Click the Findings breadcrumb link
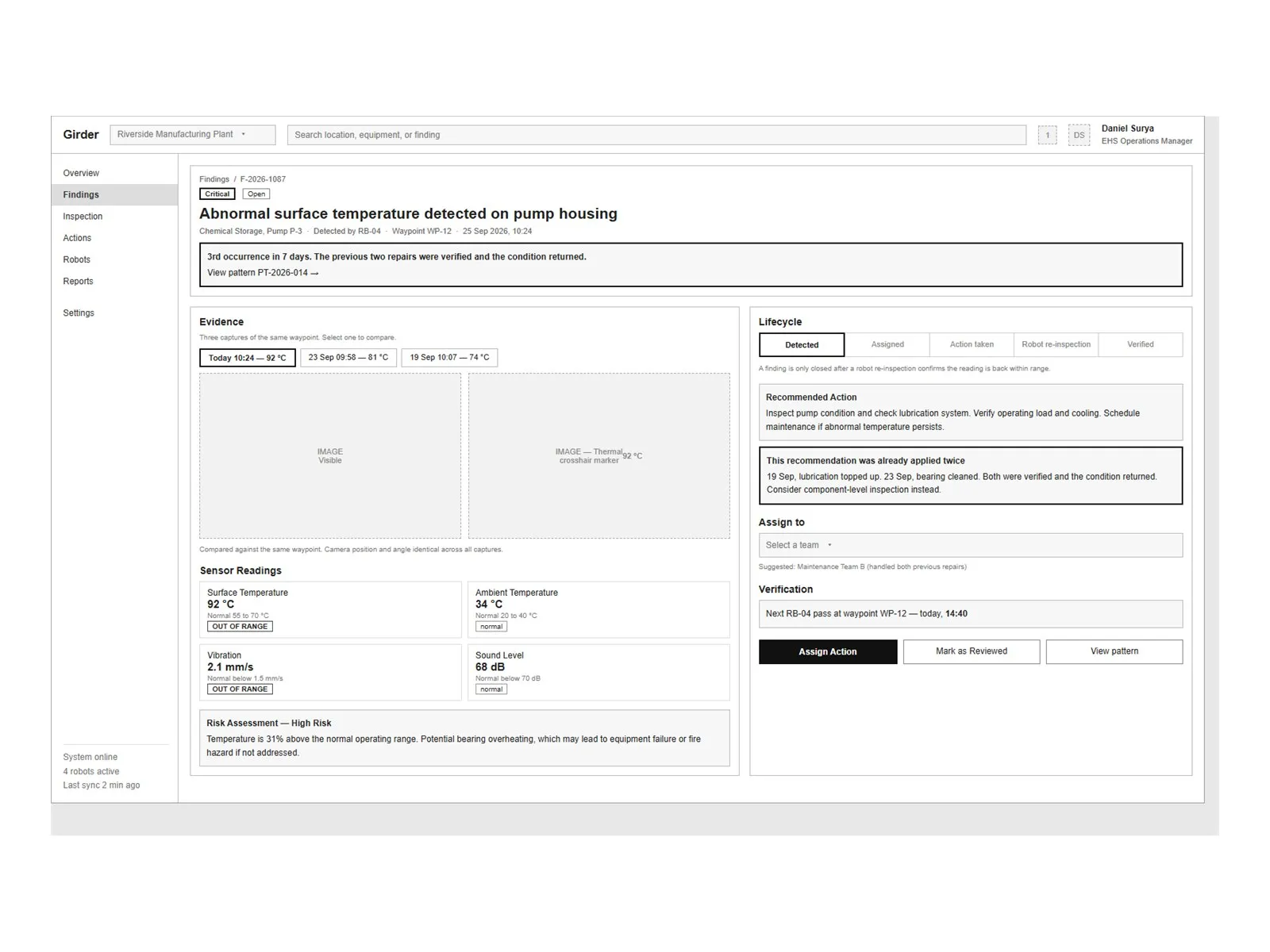This screenshot has height=952, width=1270. (x=214, y=179)
